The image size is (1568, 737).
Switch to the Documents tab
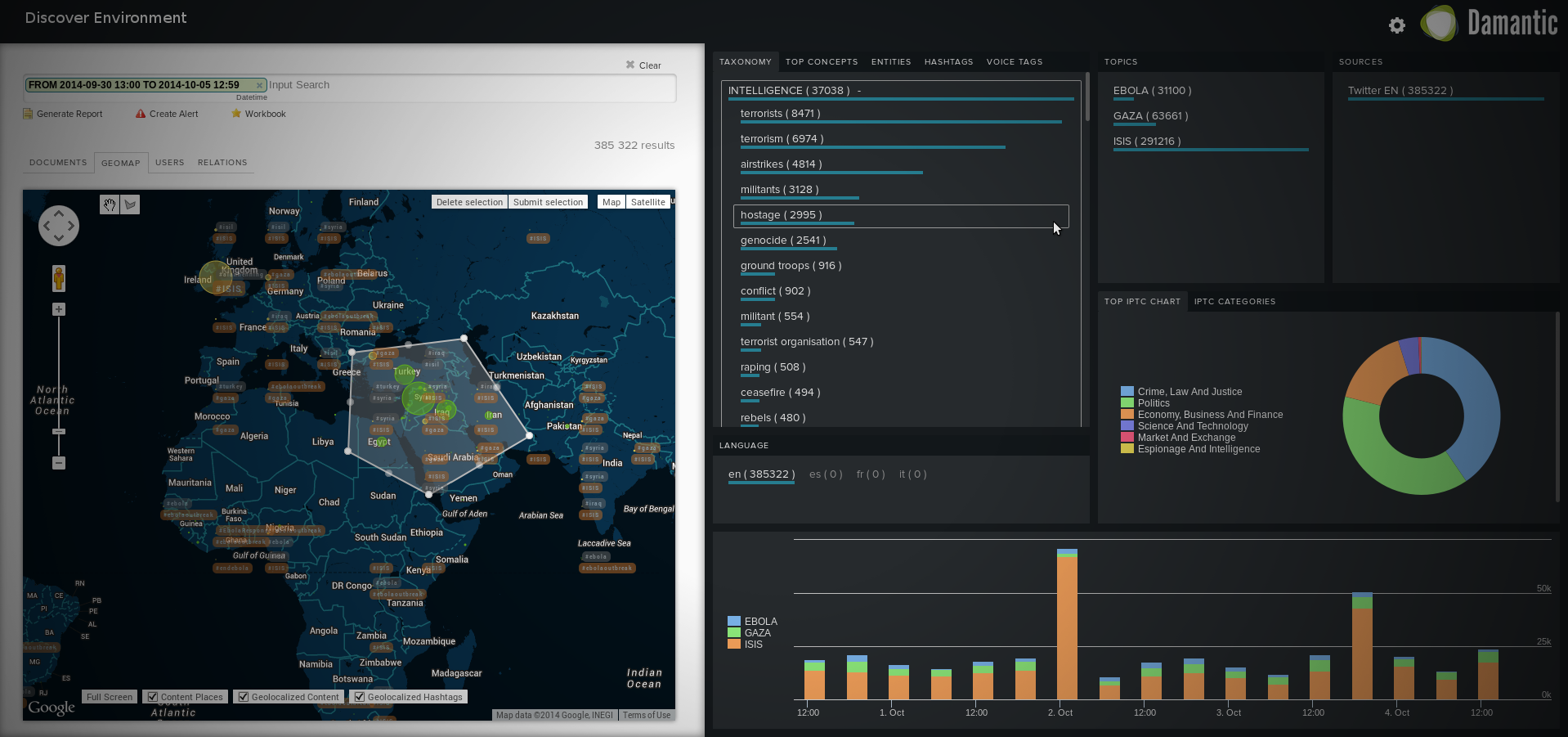(58, 163)
